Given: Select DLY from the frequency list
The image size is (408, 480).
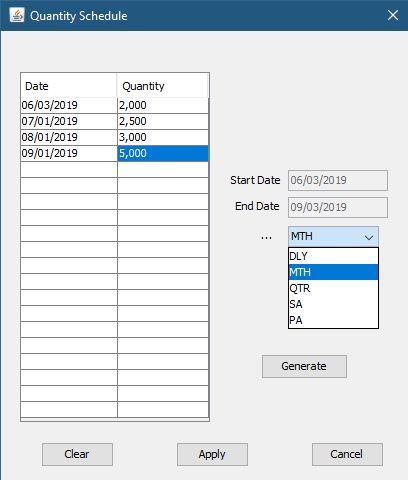Looking at the screenshot, I should pyautogui.click(x=333, y=256).
